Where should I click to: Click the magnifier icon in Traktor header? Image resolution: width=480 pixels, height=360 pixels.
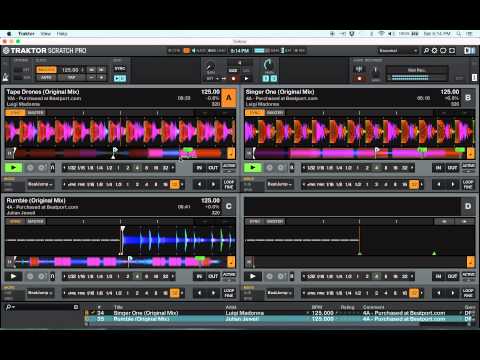[426, 51]
